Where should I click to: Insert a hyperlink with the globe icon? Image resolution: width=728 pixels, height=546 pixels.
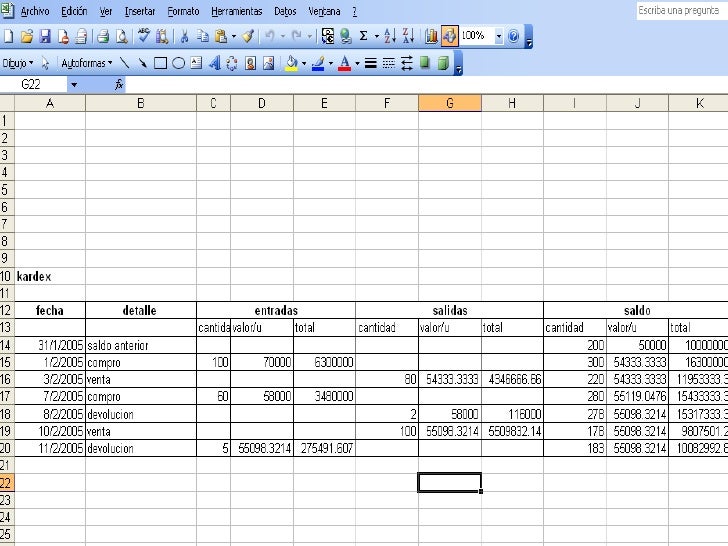click(346, 36)
